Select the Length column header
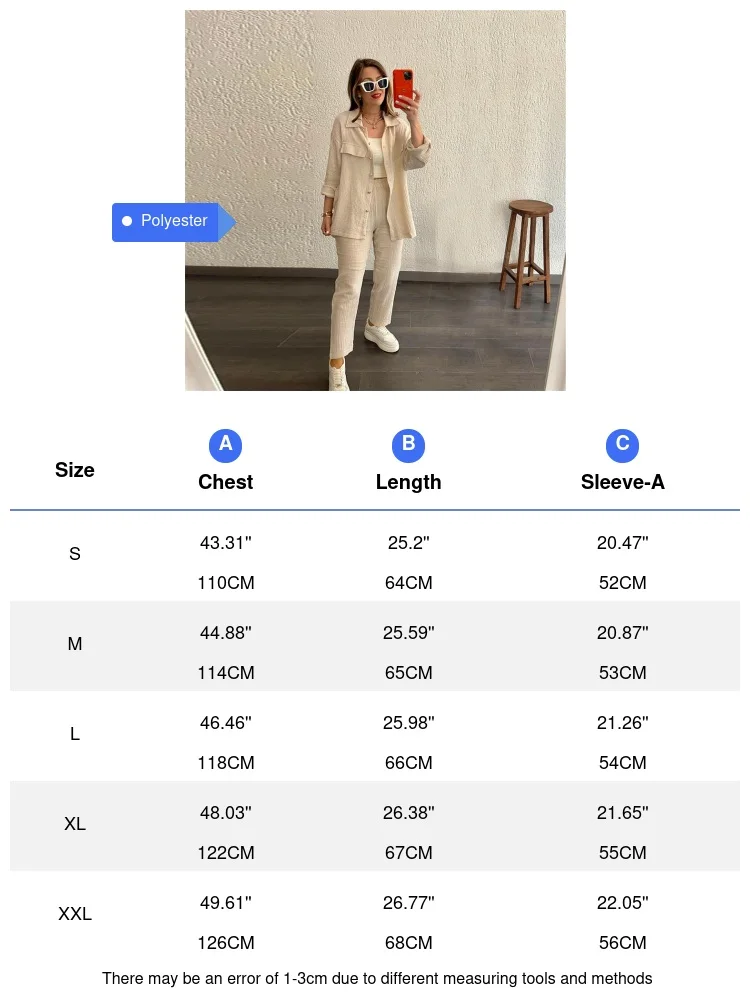This screenshot has width=750, height=1000. click(x=408, y=482)
